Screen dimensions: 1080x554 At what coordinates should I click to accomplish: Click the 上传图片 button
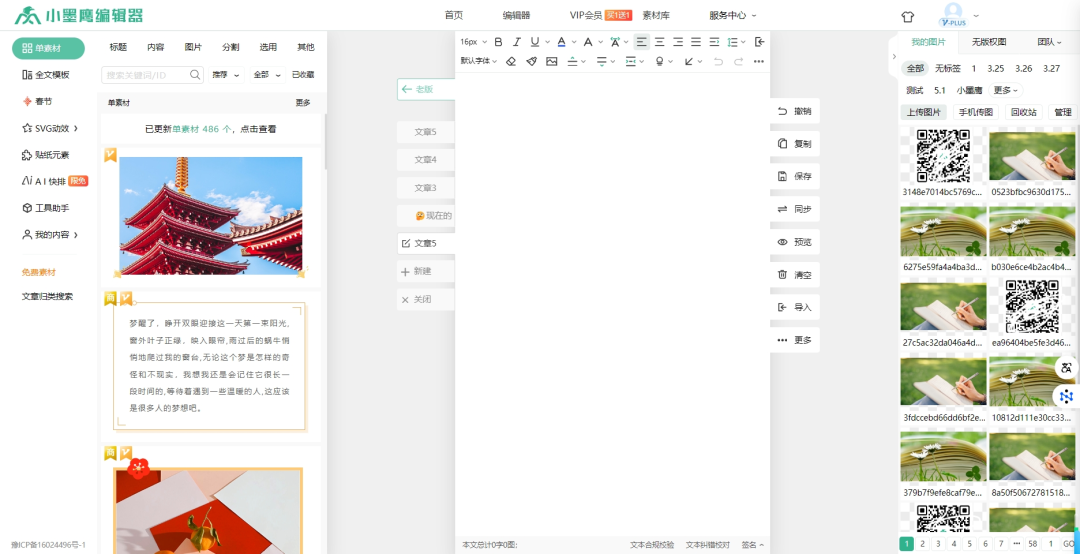point(924,112)
